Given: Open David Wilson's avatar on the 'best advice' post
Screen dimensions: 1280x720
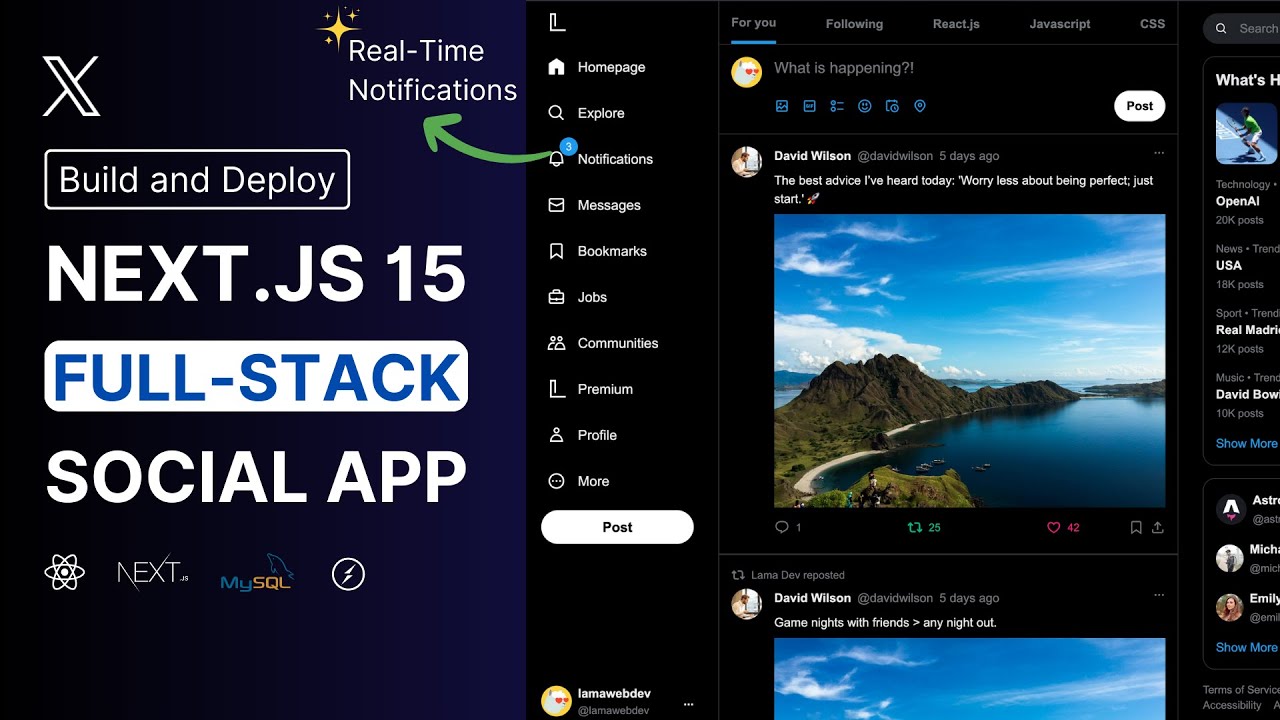Looking at the screenshot, I should click(746, 162).
